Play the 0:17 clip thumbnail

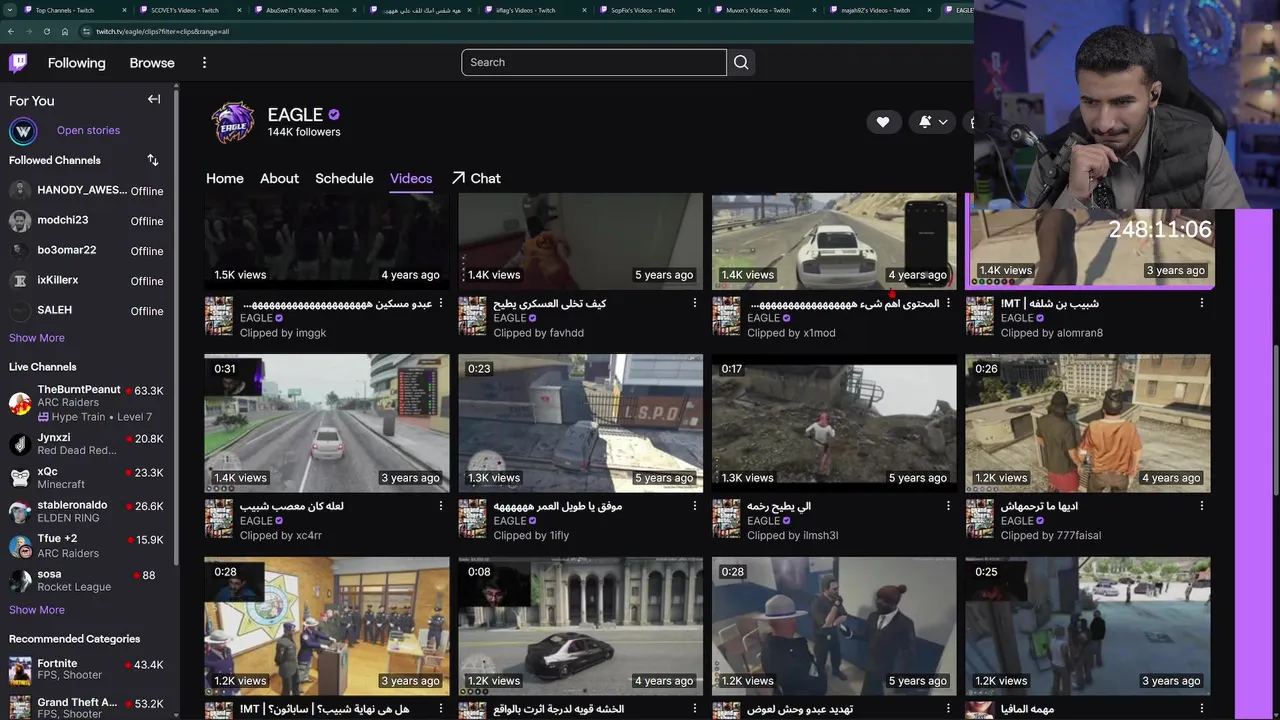834,423
